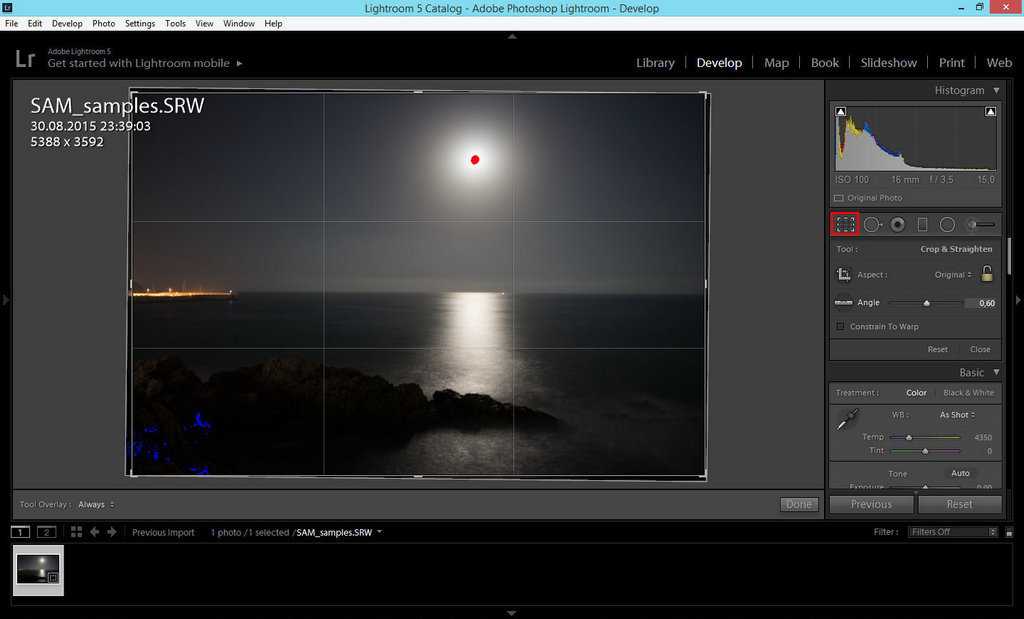Viewport: 1024px width, 619px height.
Task: Click the Straighten level tool icon
Action: 843,303
